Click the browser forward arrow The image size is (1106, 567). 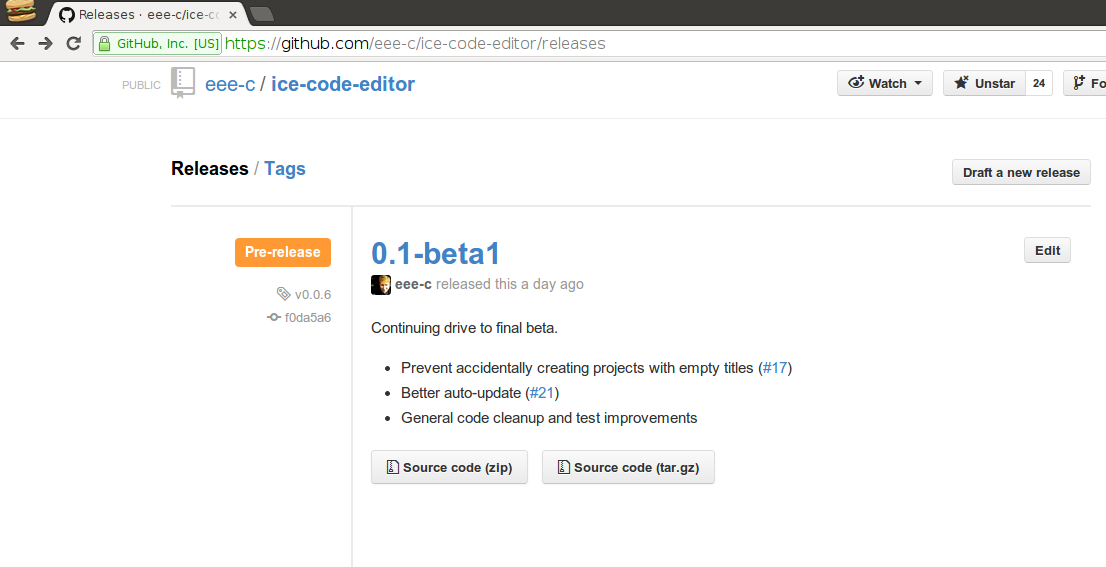(x=45, y=44)
